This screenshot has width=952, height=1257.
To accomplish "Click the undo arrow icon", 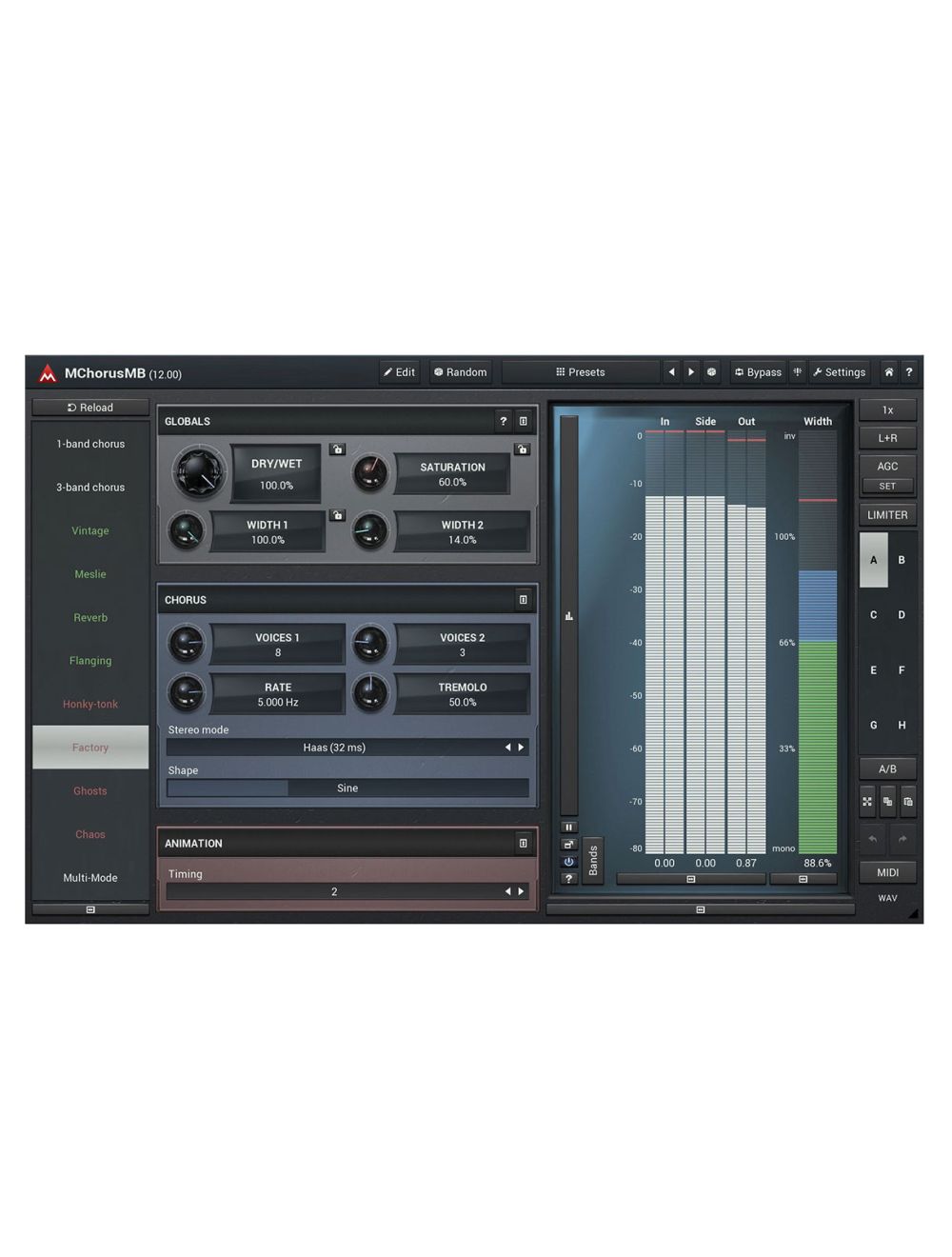I will pyautogui.click(x=872, y=839).
